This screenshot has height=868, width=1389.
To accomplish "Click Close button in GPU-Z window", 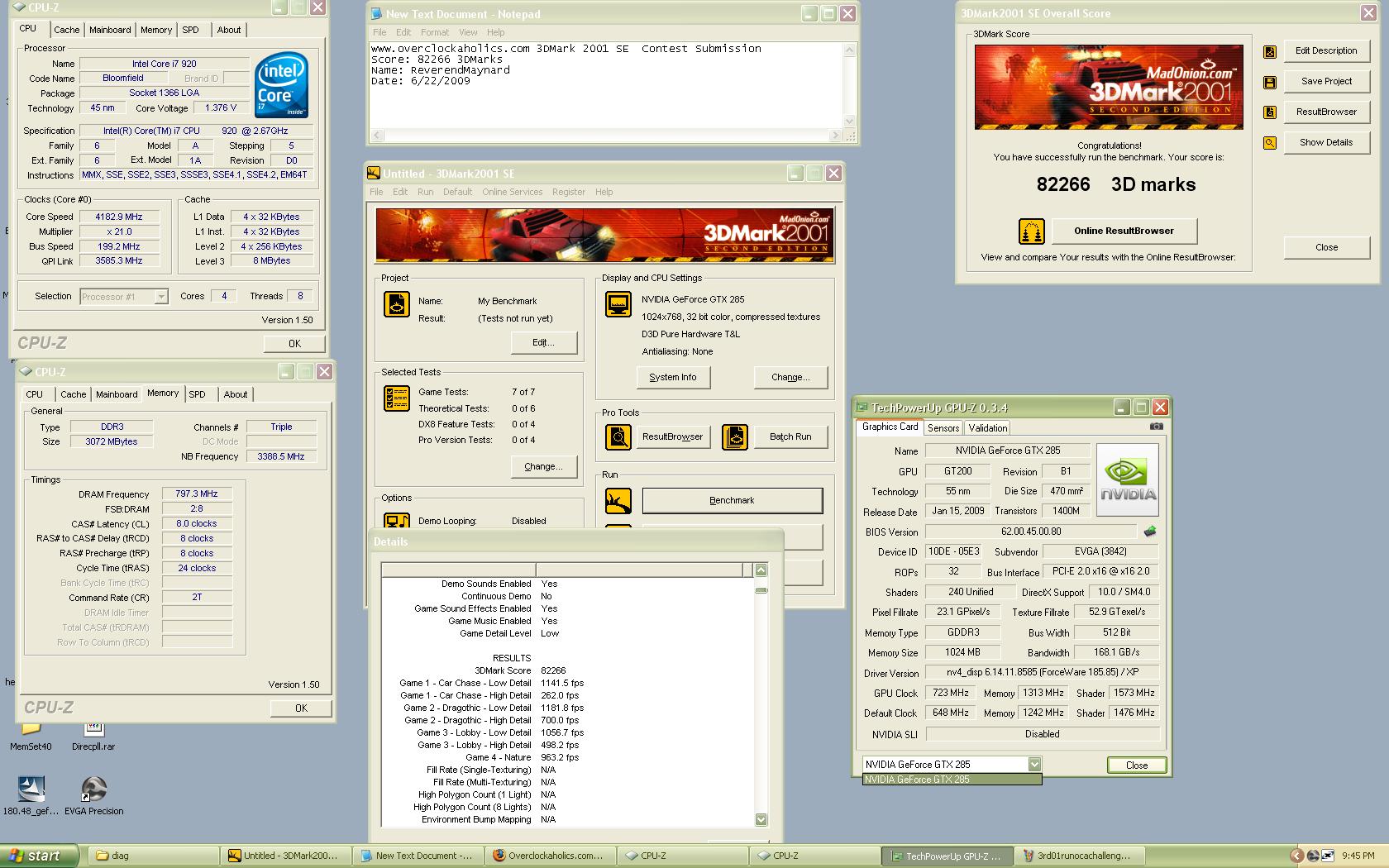I will tap(1137, 765).
